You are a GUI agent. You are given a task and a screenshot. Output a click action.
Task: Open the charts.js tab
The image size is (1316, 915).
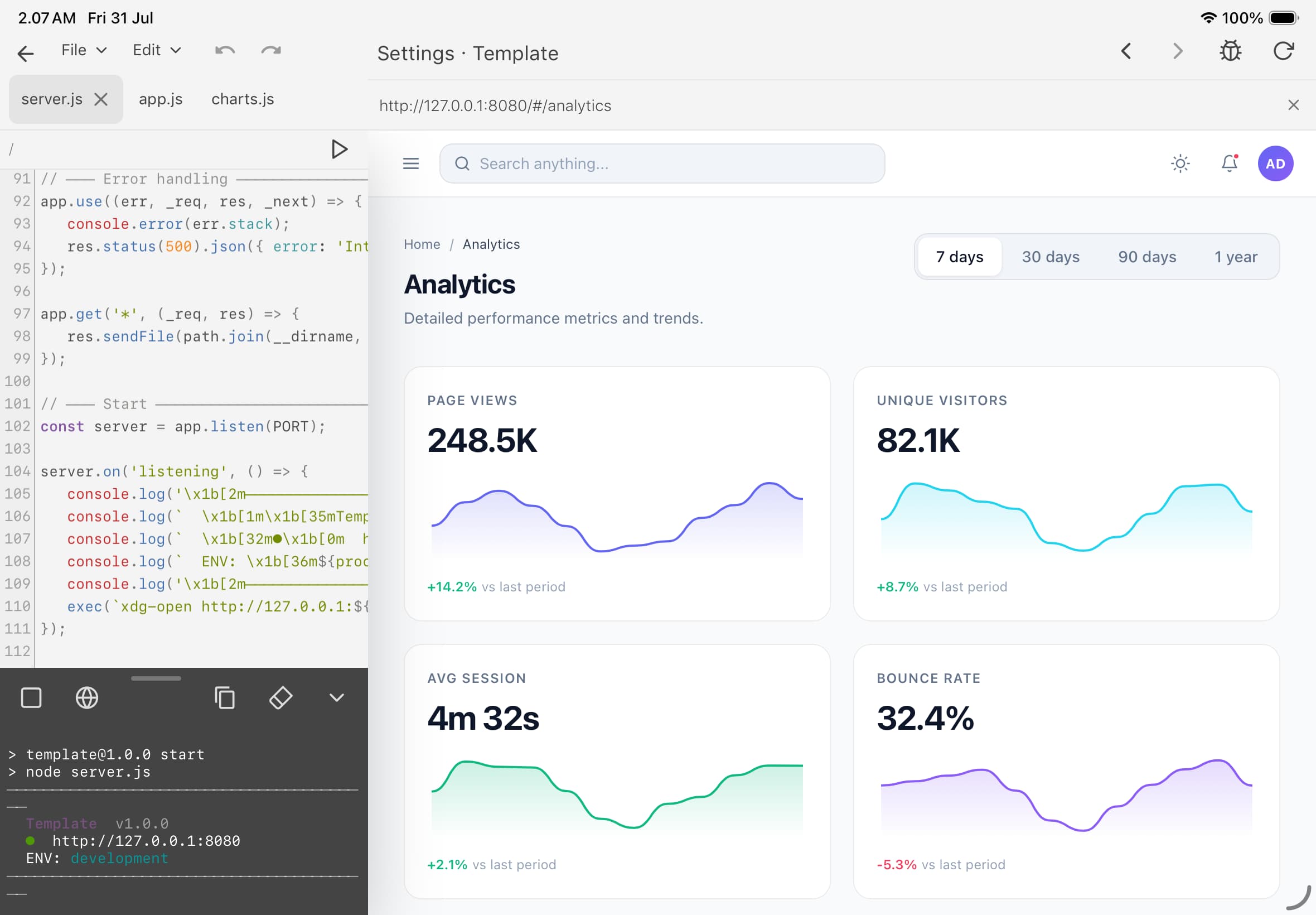click(243, 99)
